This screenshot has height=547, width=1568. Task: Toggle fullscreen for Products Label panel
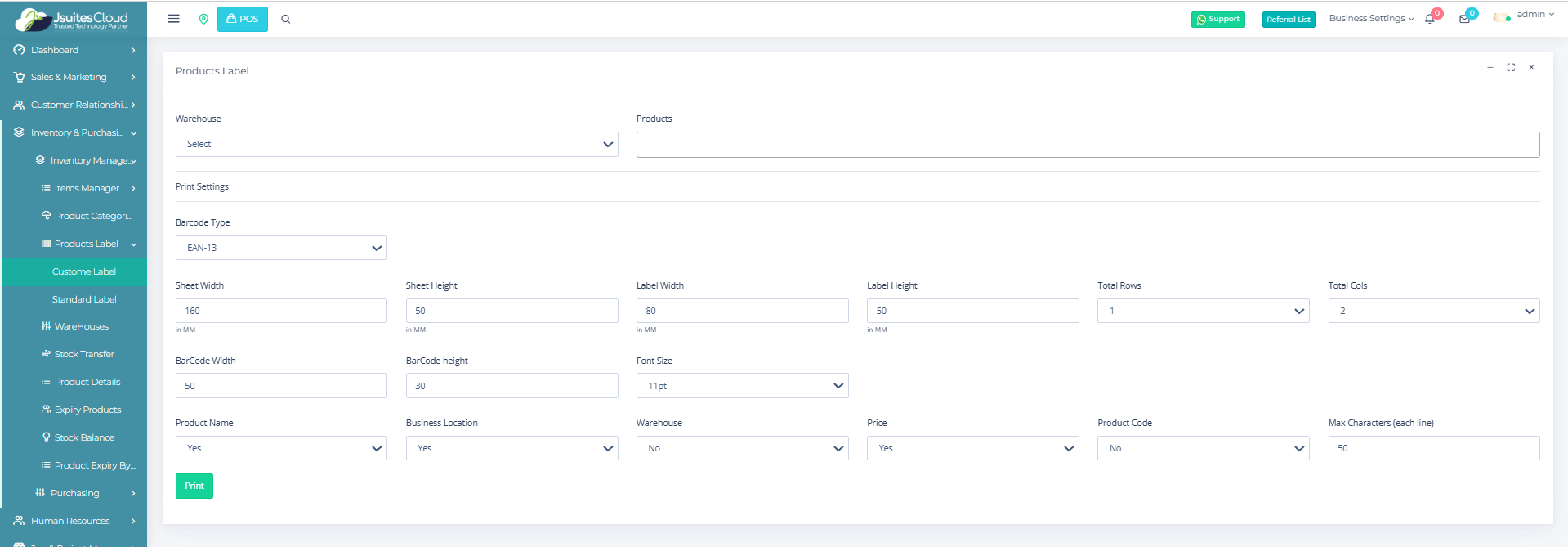point(1511,68)
